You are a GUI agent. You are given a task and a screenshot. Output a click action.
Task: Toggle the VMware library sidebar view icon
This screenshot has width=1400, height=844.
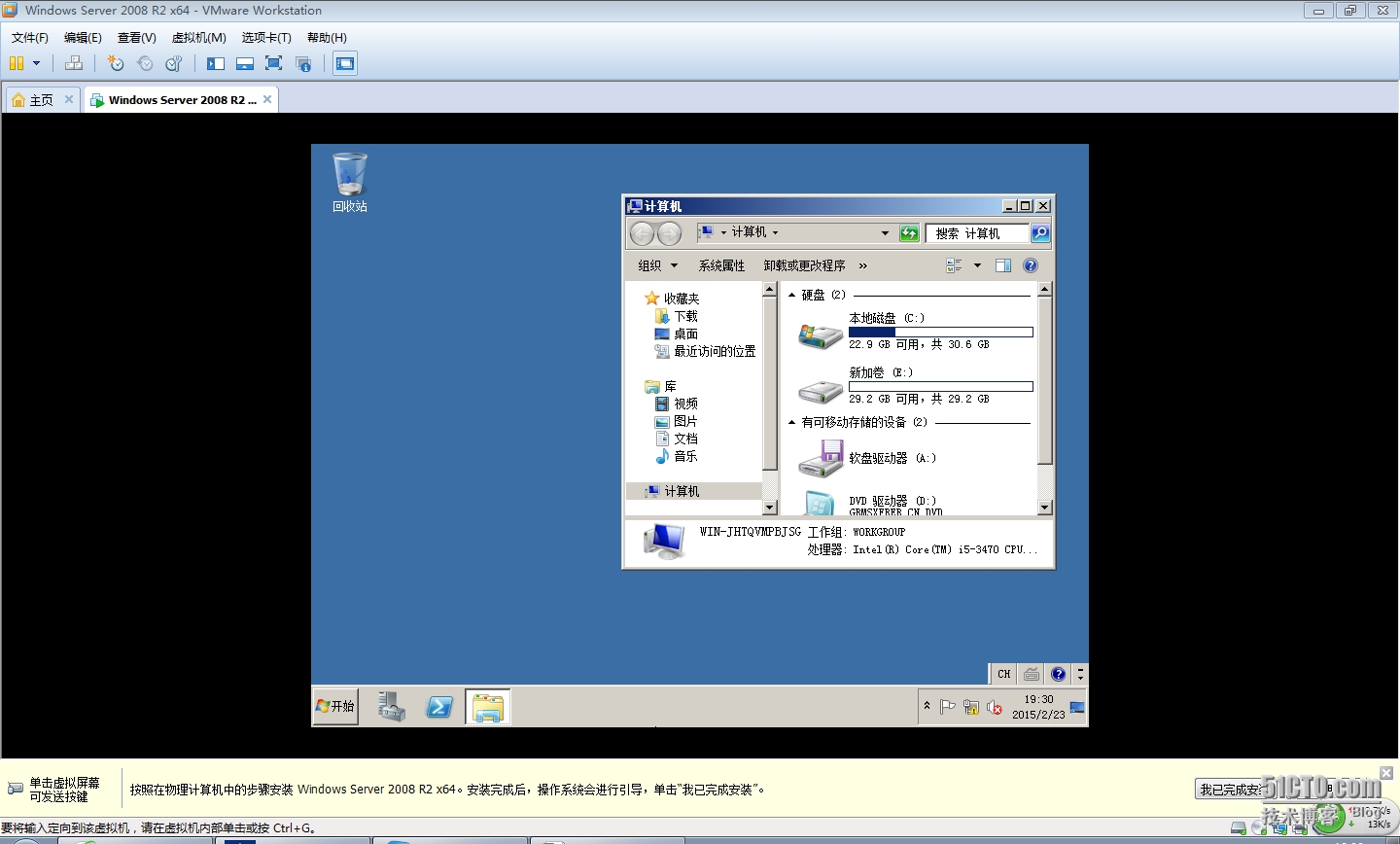point(216,63)
